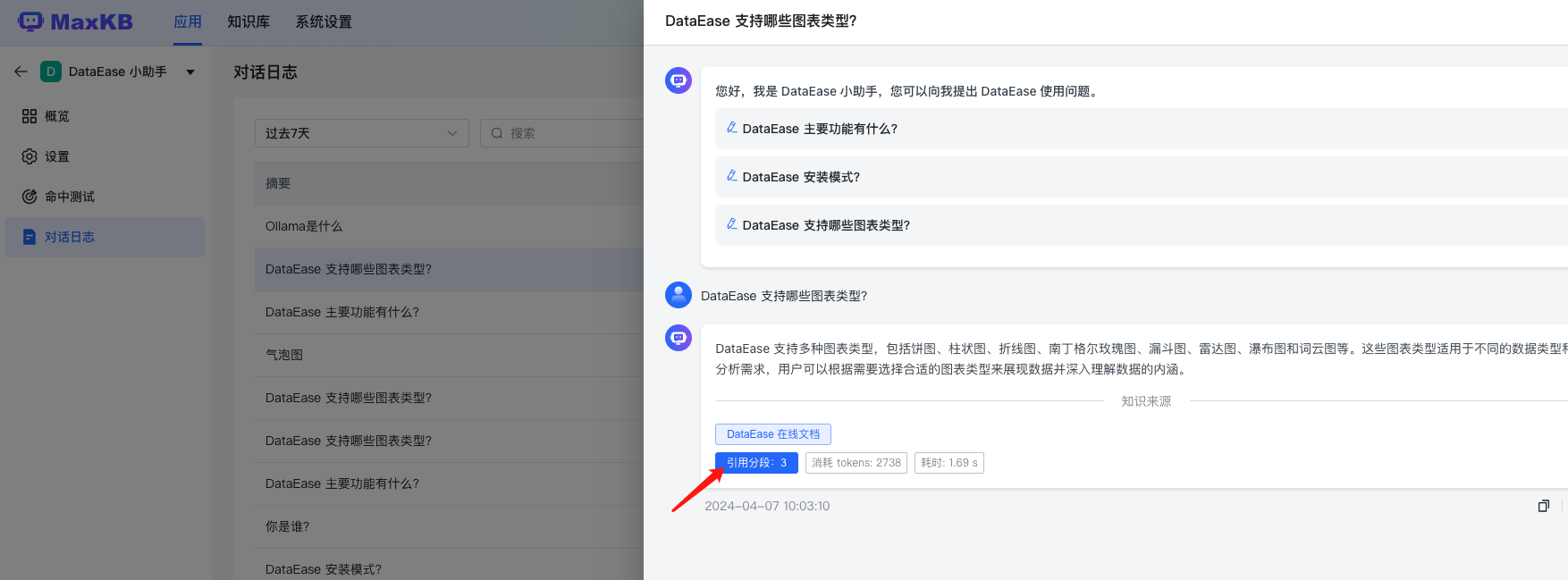
Task: Open 概览 in the sidebar
Action: [x=105, y=116]
